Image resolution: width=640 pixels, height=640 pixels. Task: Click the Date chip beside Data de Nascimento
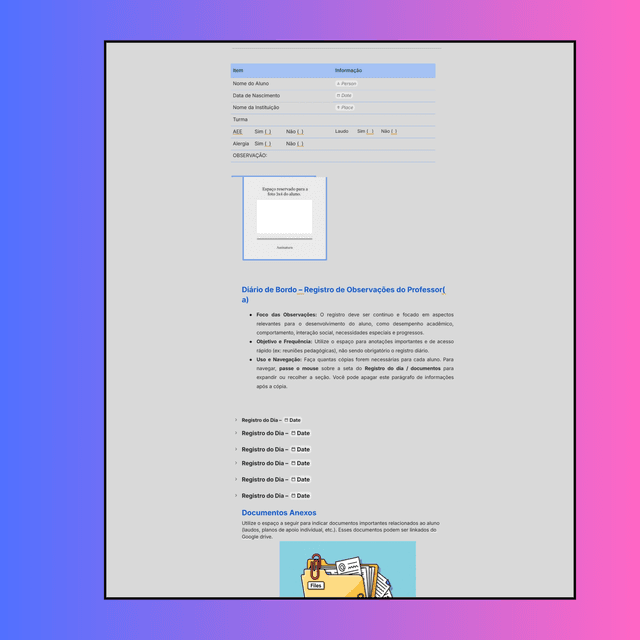[345, 96]
